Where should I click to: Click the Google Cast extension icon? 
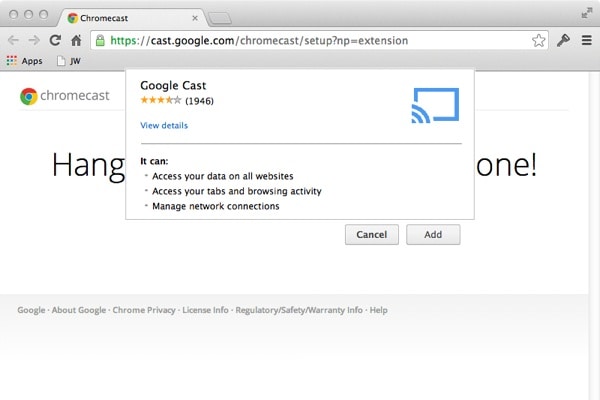435,105
